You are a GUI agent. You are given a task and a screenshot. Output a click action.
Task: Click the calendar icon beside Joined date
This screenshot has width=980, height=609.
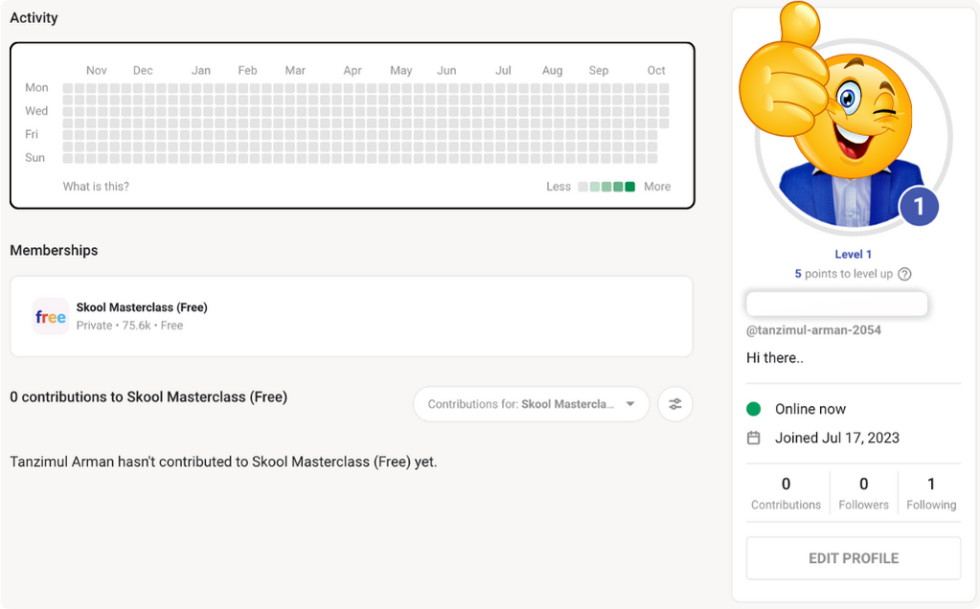point(754,438)
